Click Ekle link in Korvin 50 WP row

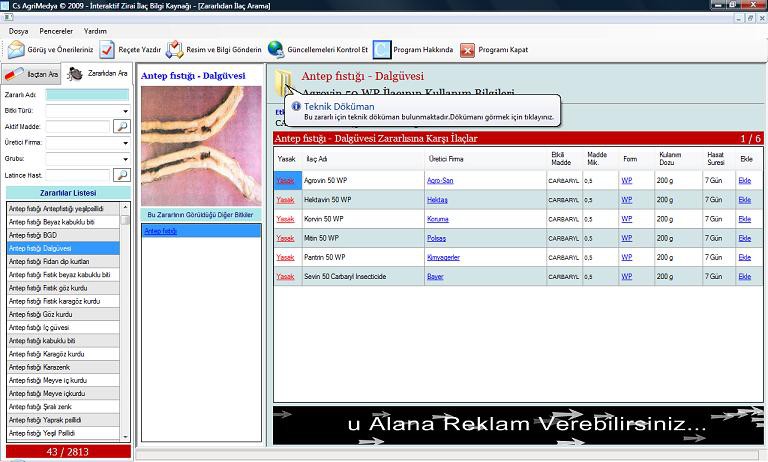click(x=744, y=219)
